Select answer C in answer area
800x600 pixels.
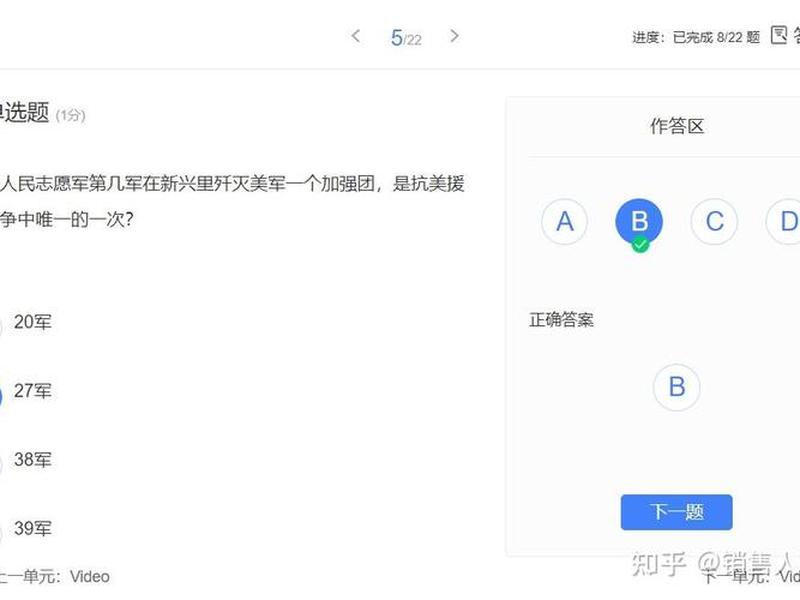click(714, 221)
